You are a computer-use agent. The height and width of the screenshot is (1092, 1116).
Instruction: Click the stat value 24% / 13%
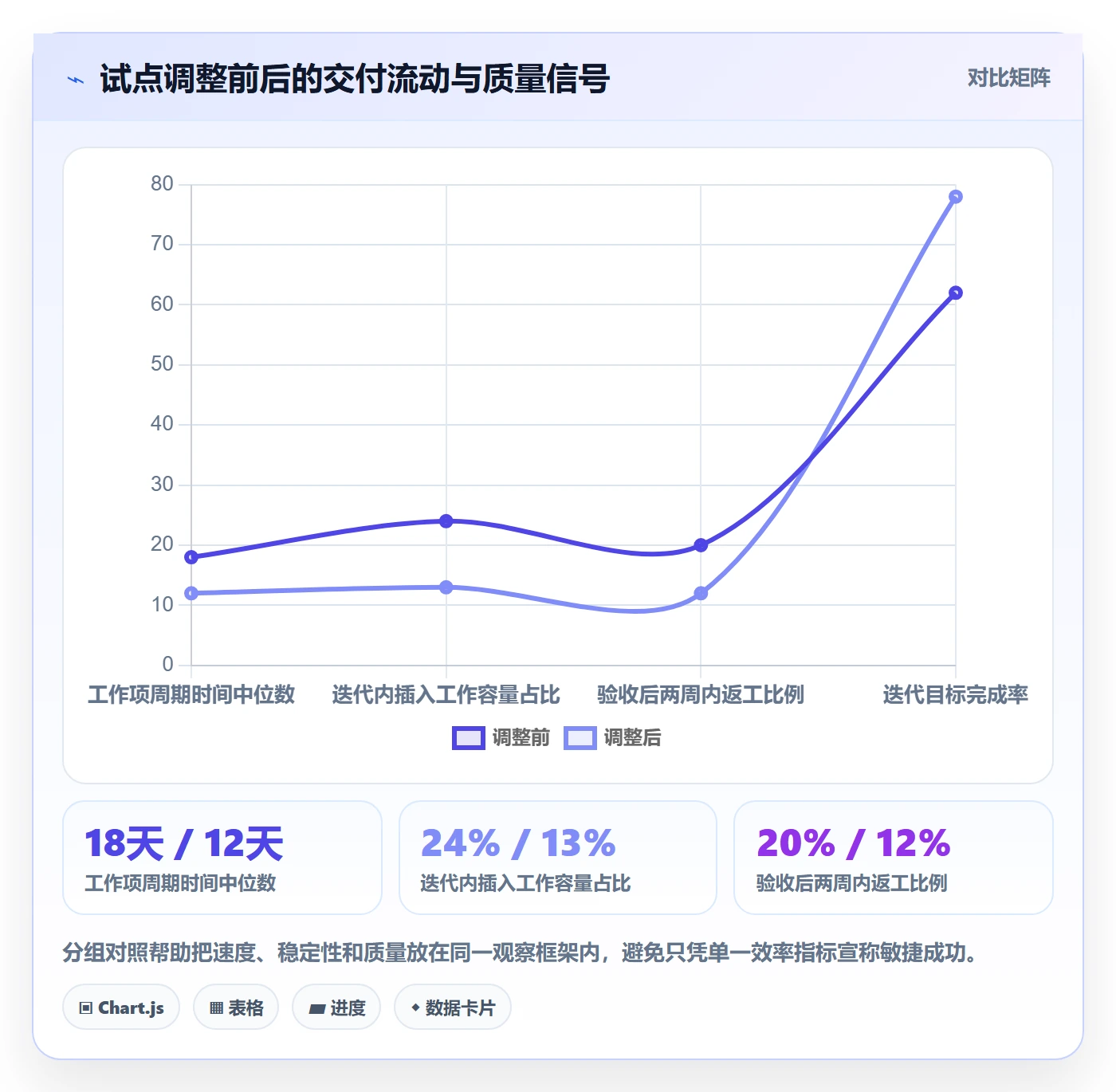tap(518, 843)
